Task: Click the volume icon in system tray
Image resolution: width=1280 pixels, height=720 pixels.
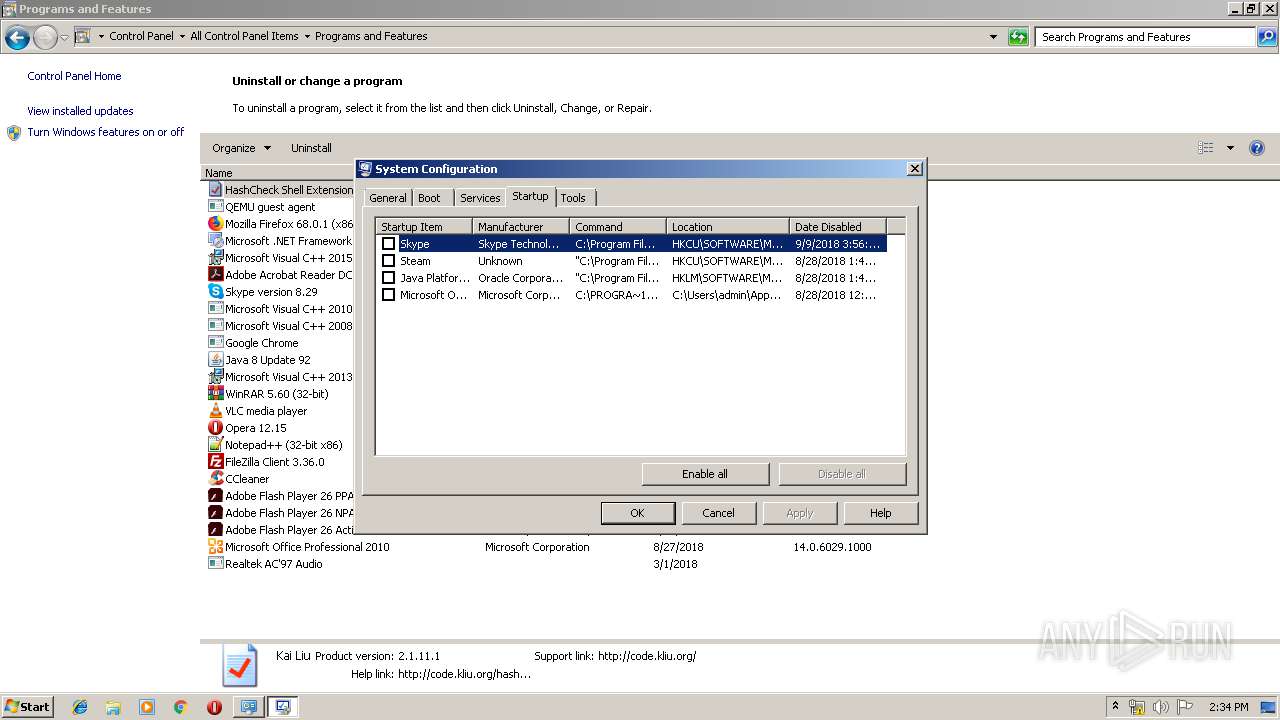Action: tap(1161, 707)
